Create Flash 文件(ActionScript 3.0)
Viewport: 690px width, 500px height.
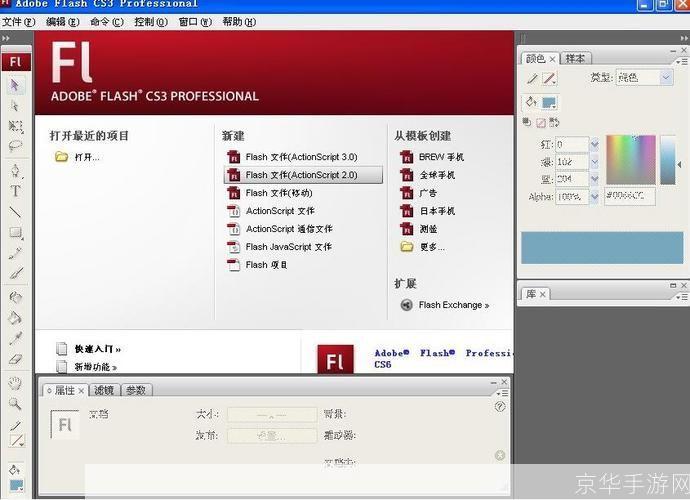[292, 157]
